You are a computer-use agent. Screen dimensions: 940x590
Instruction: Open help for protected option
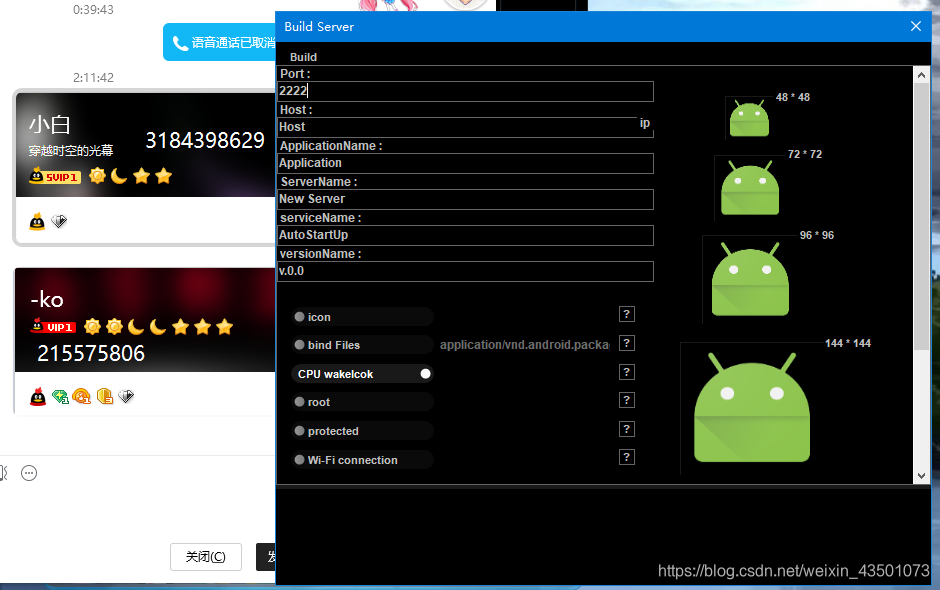pyautogui.click(x=626, y=429)
